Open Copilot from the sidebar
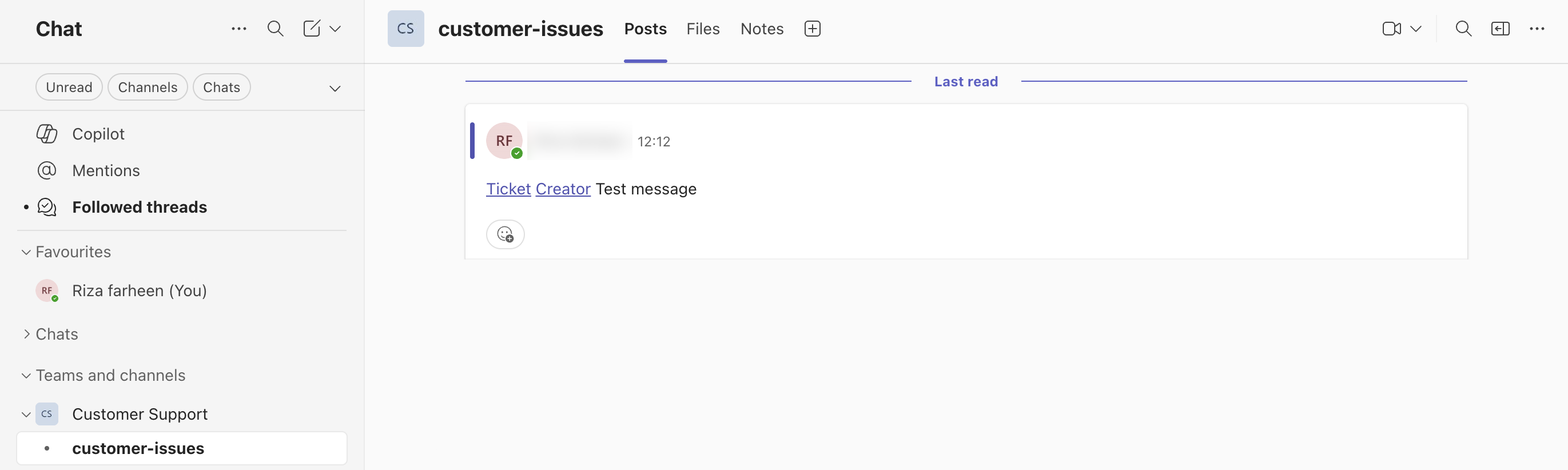The image size is (1568, 470). pyautogui.click(x=97, y=133)
